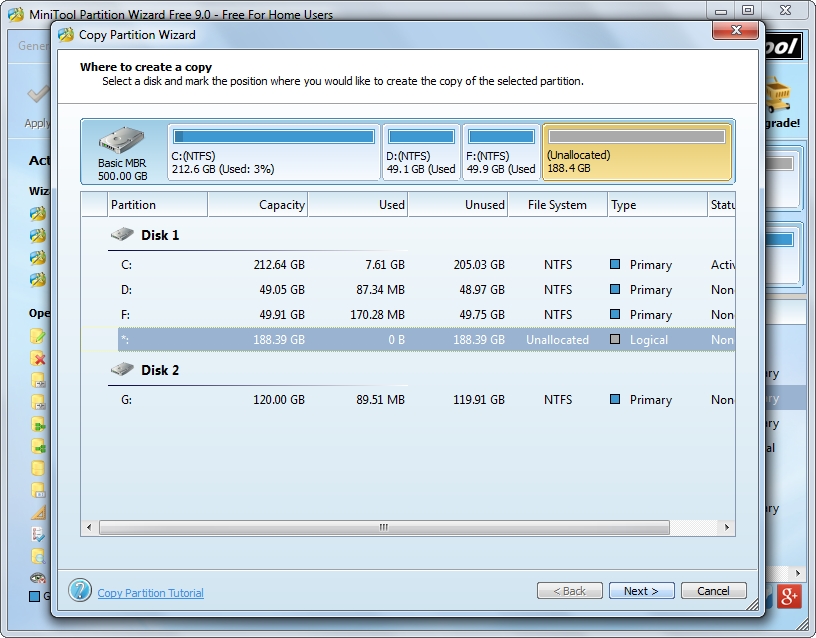
Task: Click the list's right scroll arrow
Action: point(727,528)
